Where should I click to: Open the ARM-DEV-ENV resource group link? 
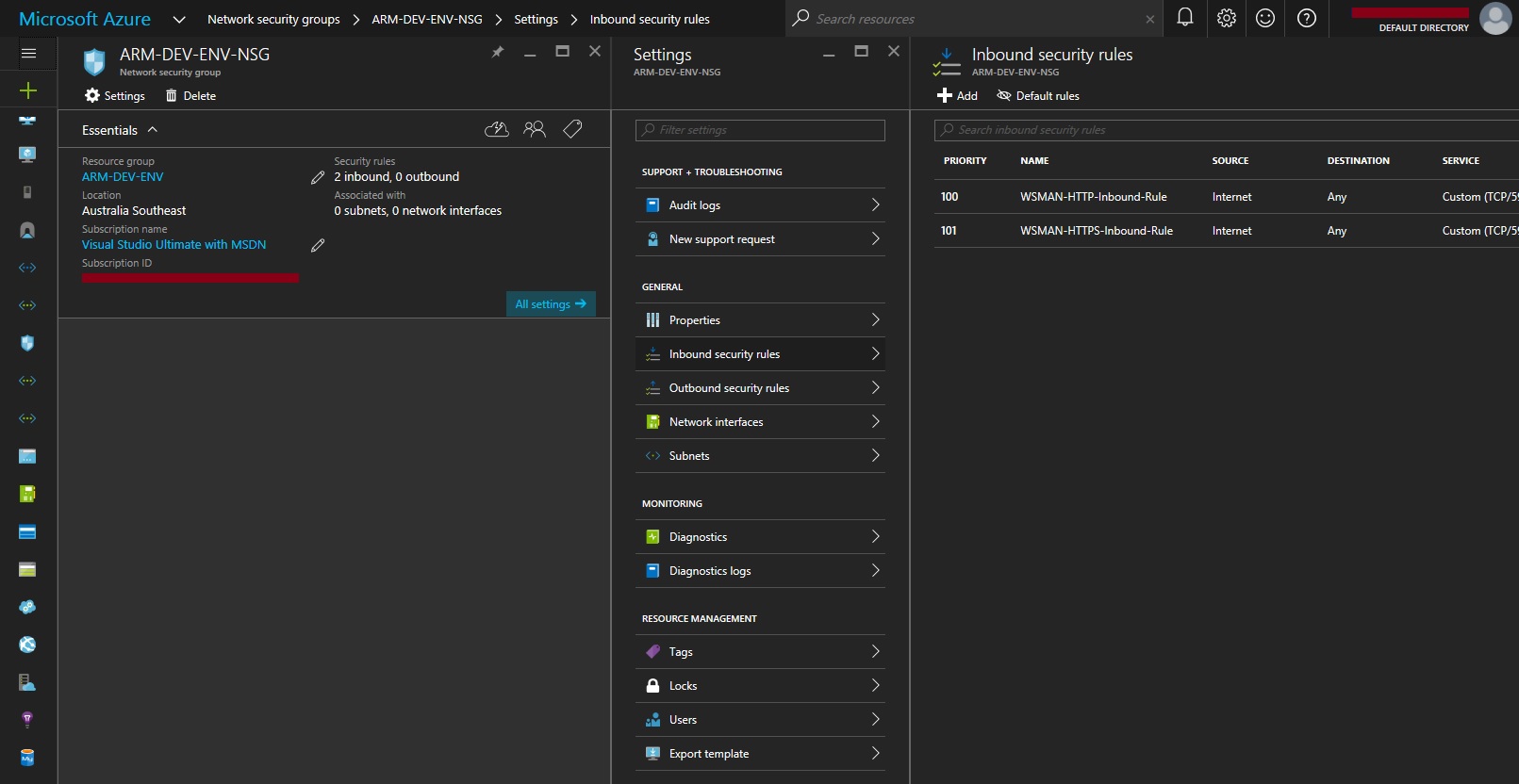tap(123, 177)
